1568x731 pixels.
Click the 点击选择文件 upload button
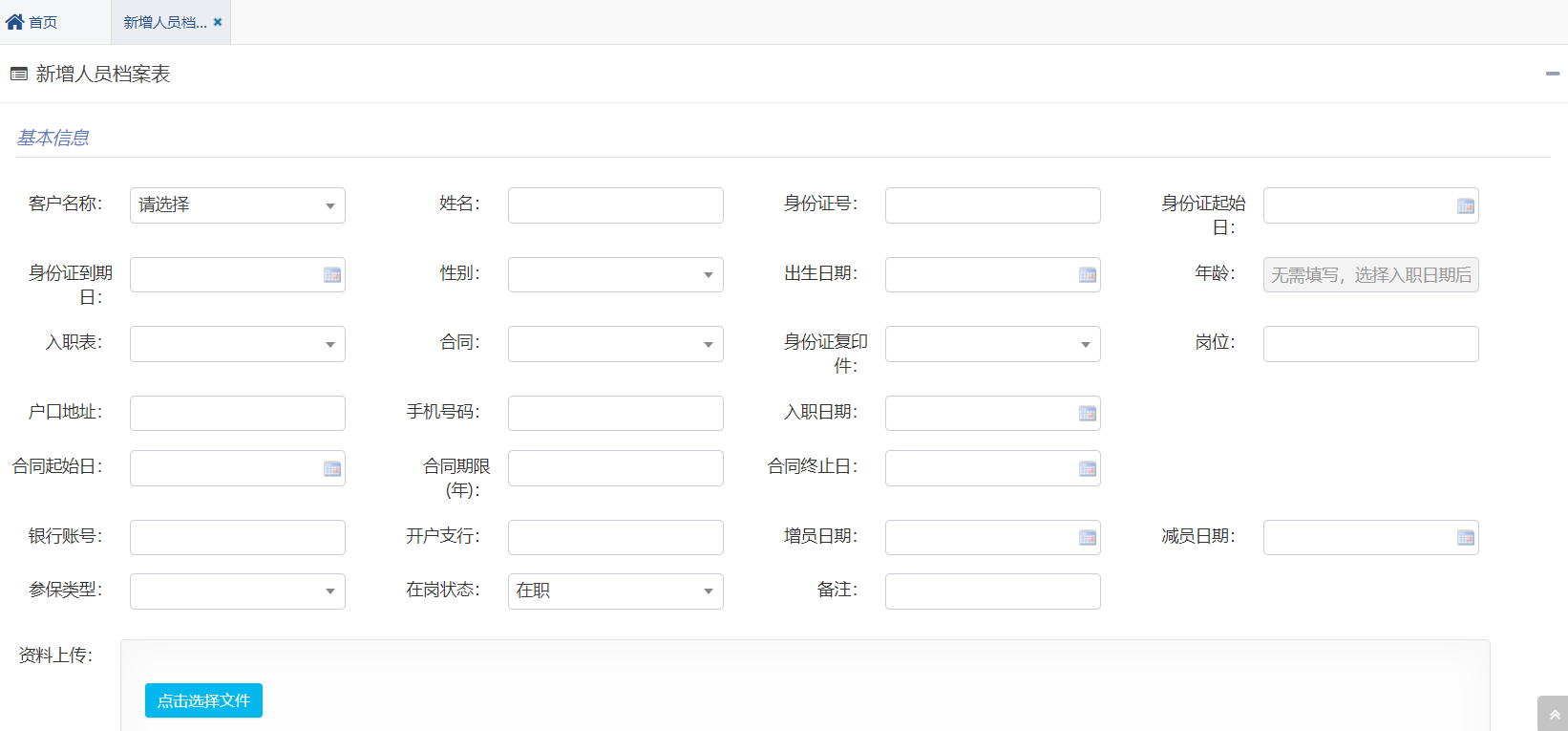(203, 700)
